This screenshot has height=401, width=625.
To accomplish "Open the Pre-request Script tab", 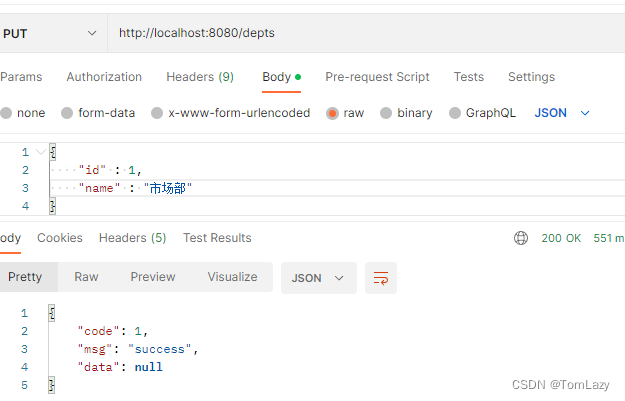I will point(377,77).
